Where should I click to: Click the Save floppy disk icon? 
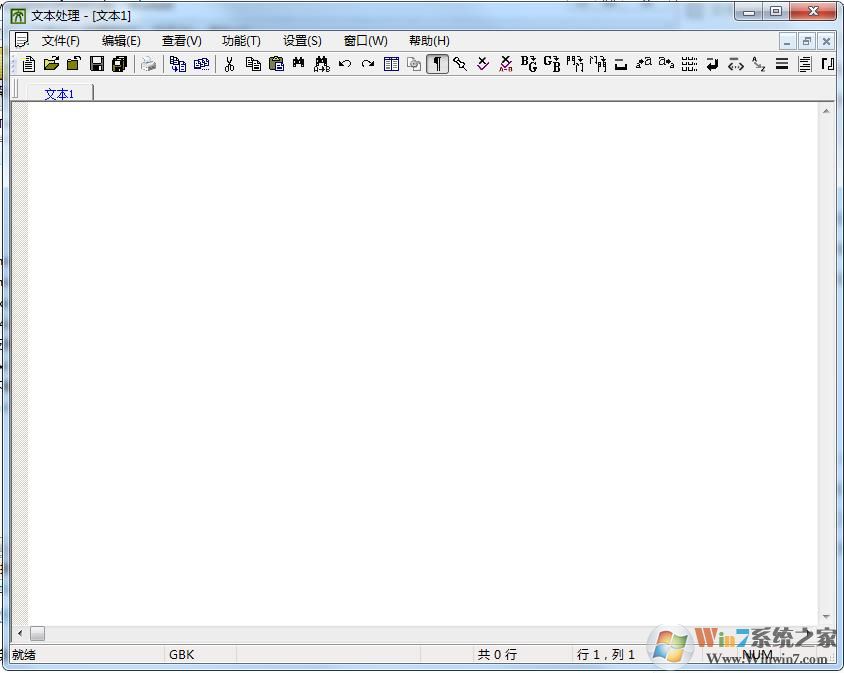(x=97, y=64)
